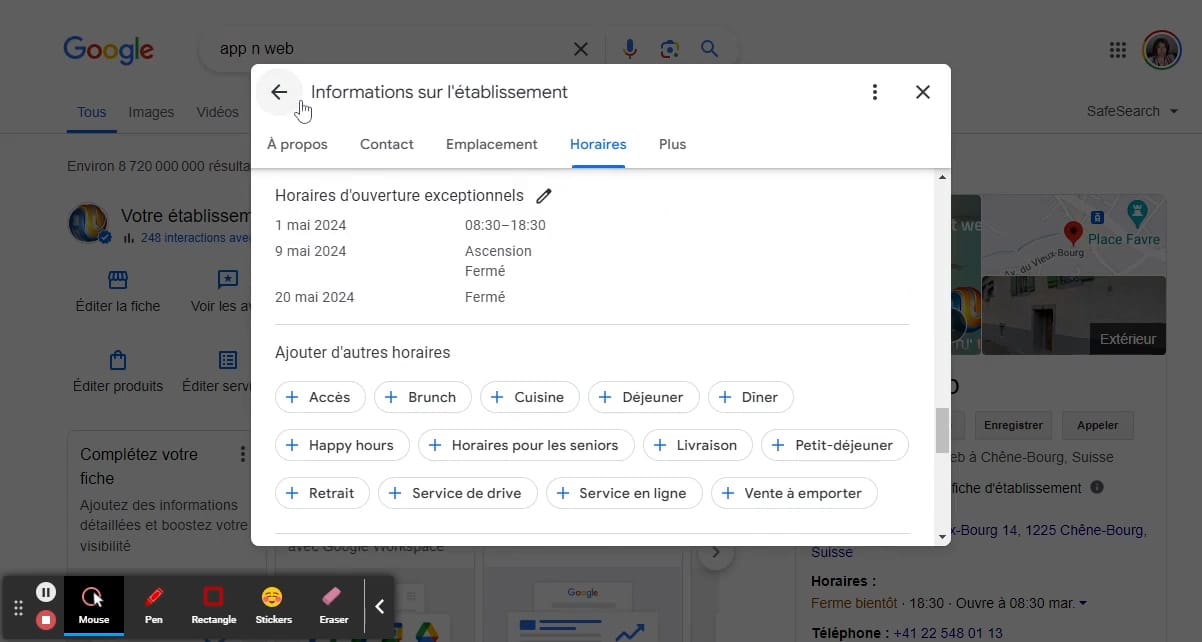Select the Pen annotation tool

pyautogui.click(x=153, y=605)
